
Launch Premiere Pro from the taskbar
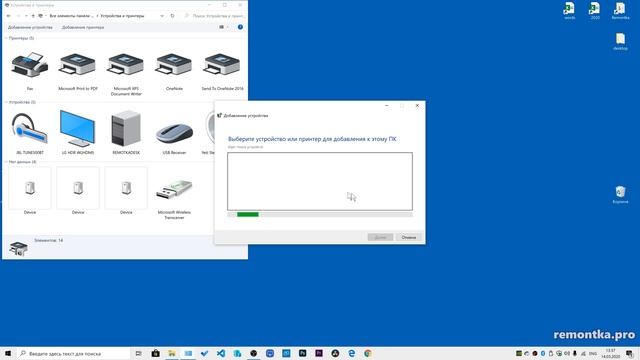[319, 353]
